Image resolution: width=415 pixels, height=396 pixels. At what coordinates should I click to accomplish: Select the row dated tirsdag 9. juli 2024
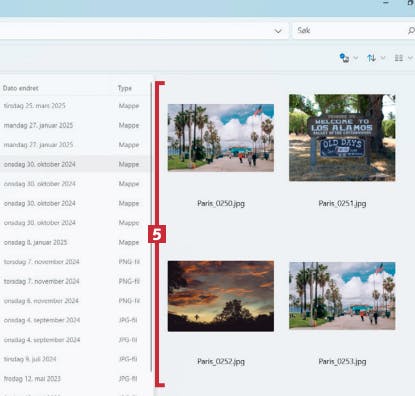(x=75, y=359)
